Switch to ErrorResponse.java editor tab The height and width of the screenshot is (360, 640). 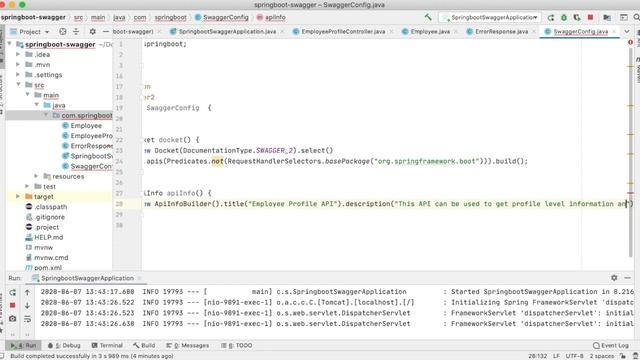(501, 31)
